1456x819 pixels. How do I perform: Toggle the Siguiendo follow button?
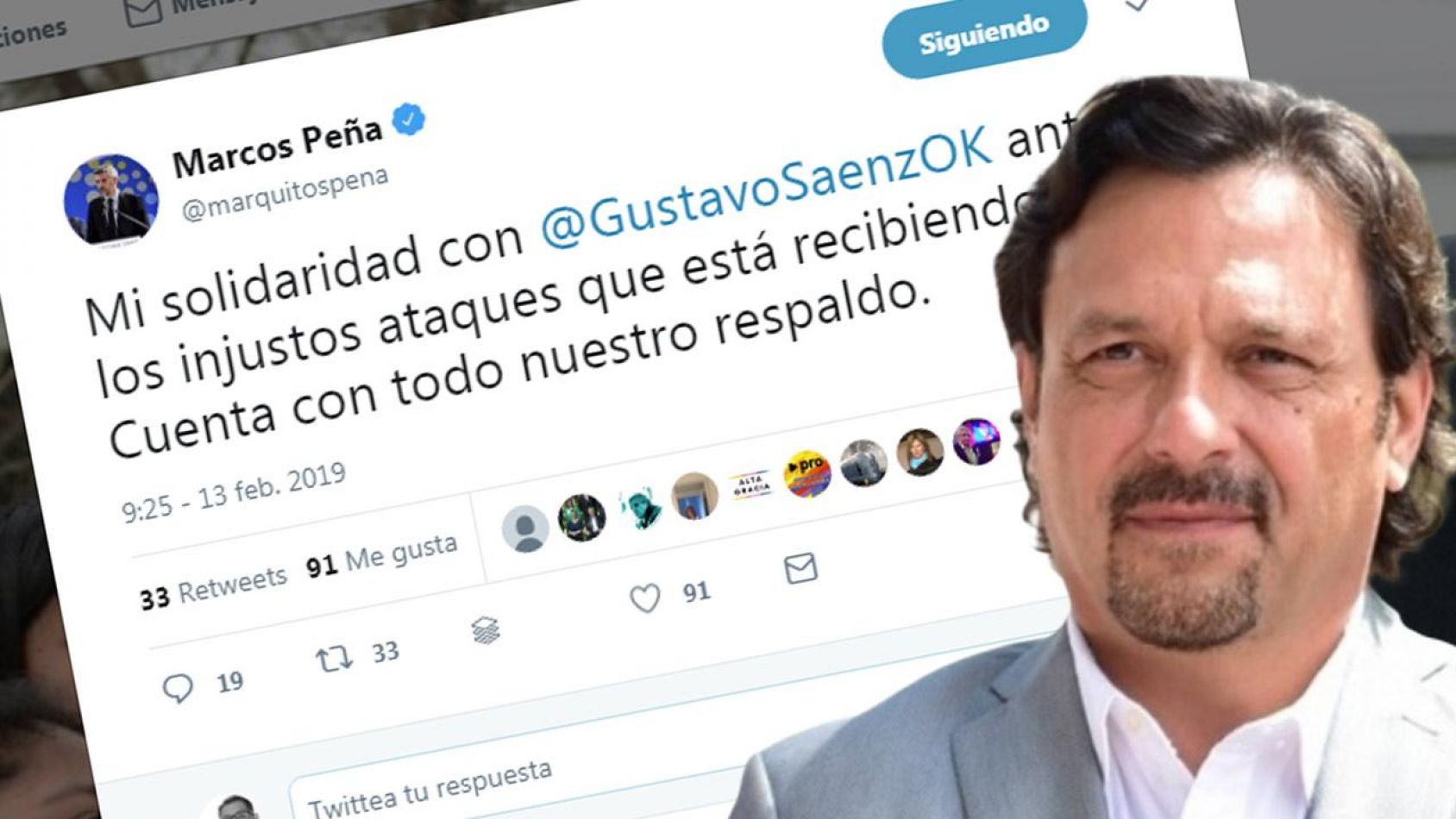(984, 35)
